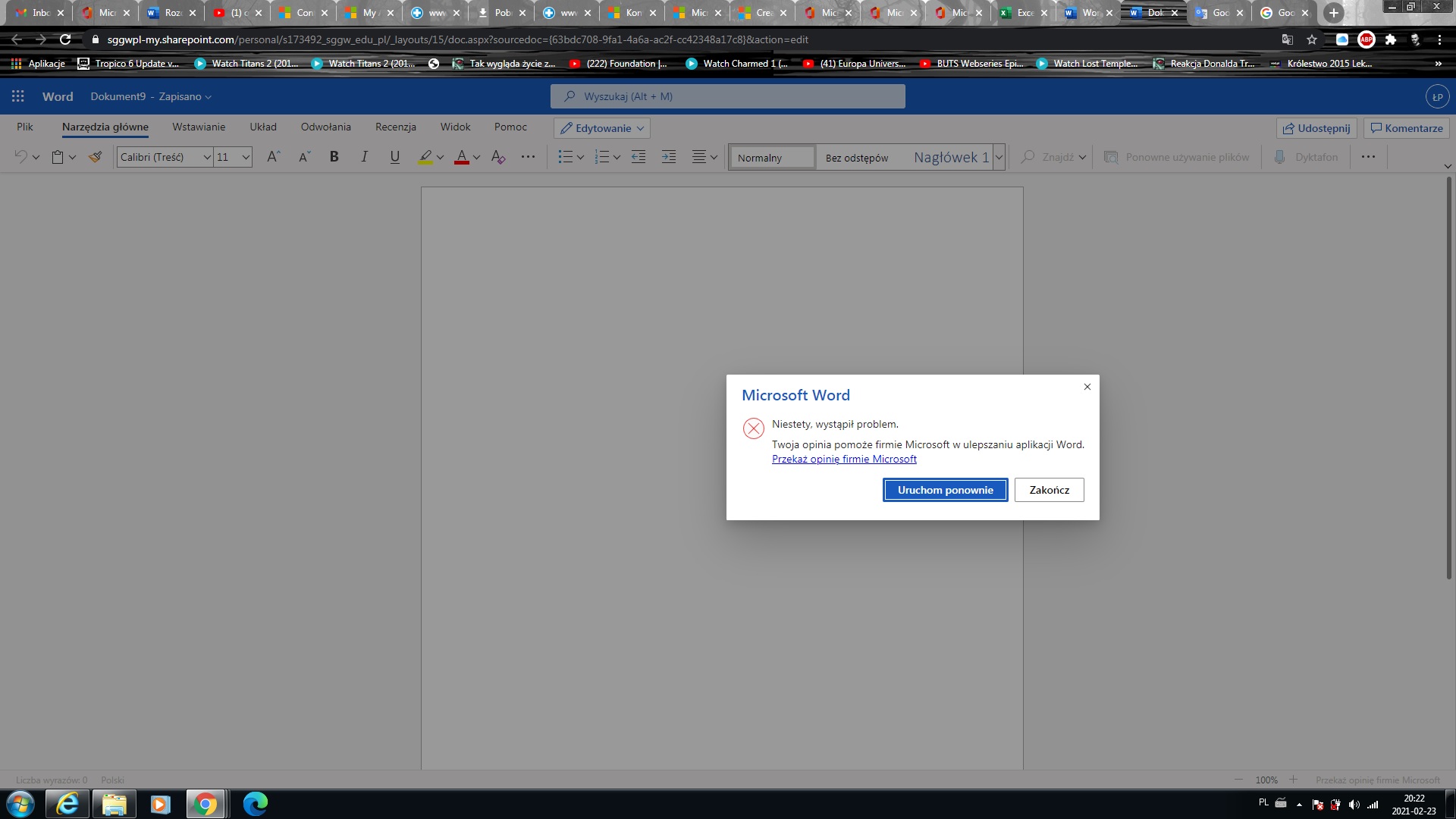Image resolution: width=1456 pixels, height=819 pixels.
Task: Click the Zakończ button
Action: click(1050, 490)
